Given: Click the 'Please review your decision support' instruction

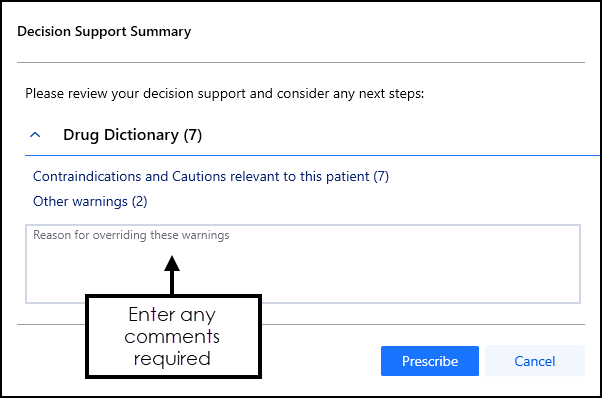Looking at the screenshot, I should coord(225,94).
